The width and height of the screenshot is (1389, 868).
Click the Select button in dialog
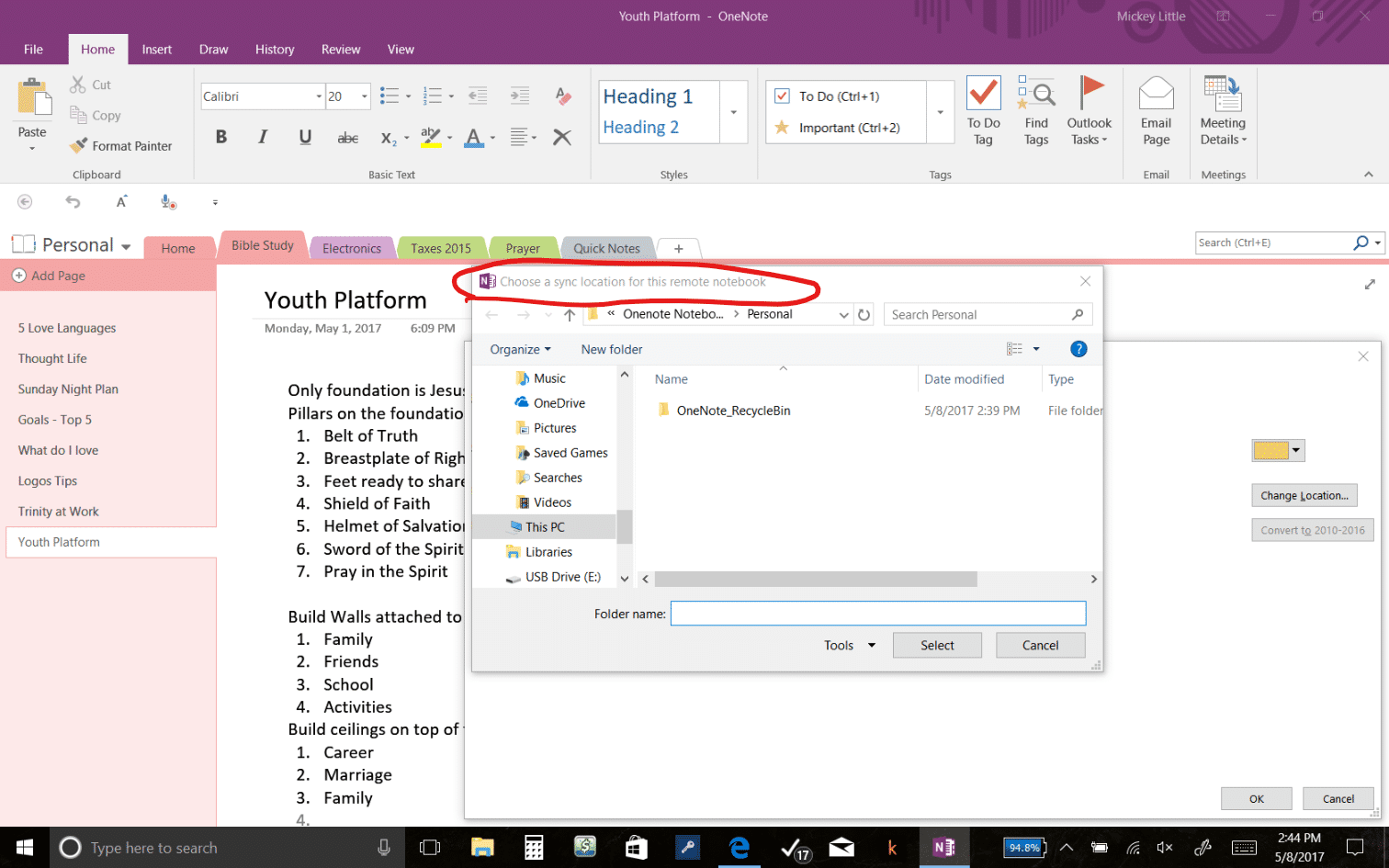click(x=937, y=646)
